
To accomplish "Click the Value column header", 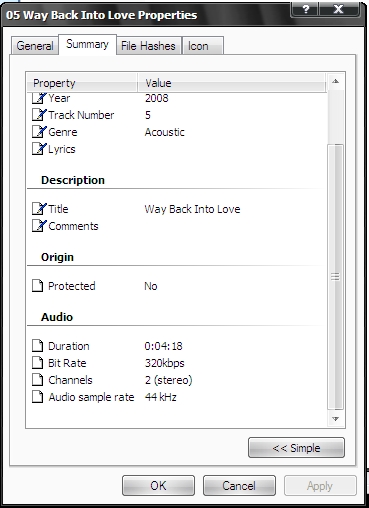I will 231,83.
